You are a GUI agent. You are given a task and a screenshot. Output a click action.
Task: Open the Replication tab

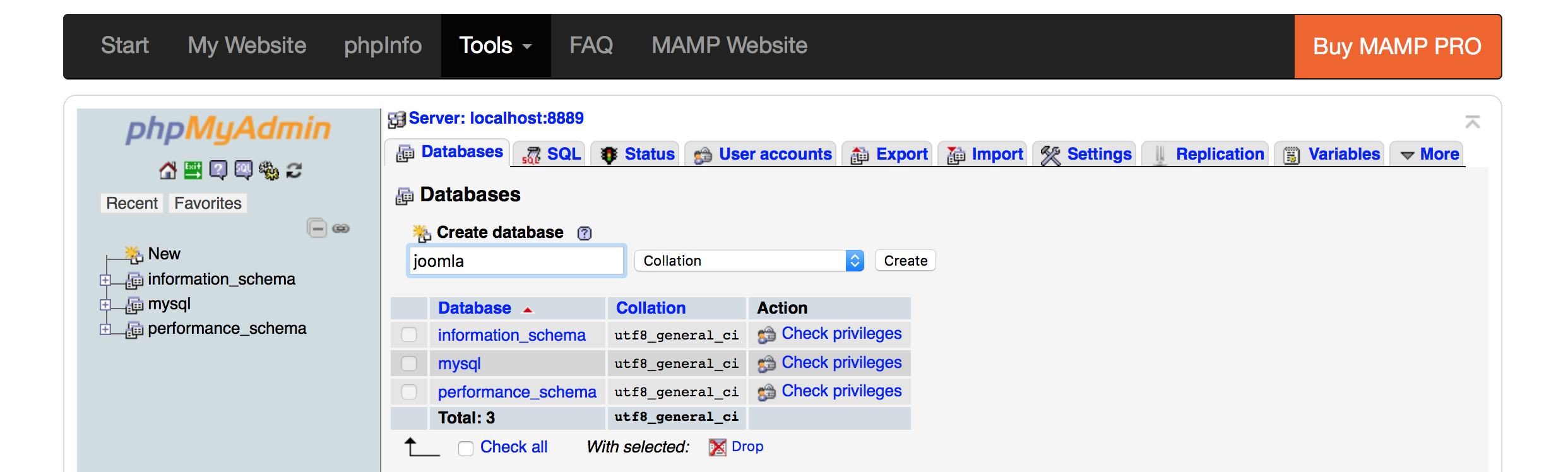coord(1206,154)
